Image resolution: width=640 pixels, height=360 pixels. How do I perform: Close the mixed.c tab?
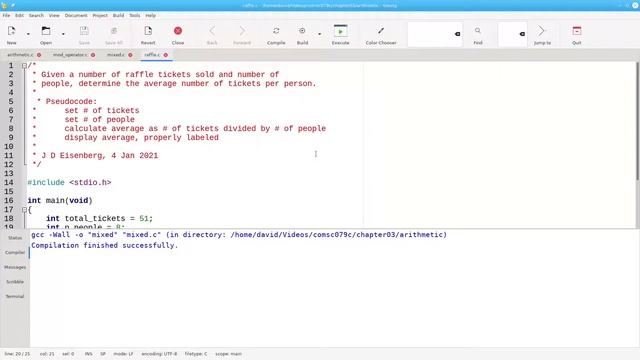(x=130, y=55)
